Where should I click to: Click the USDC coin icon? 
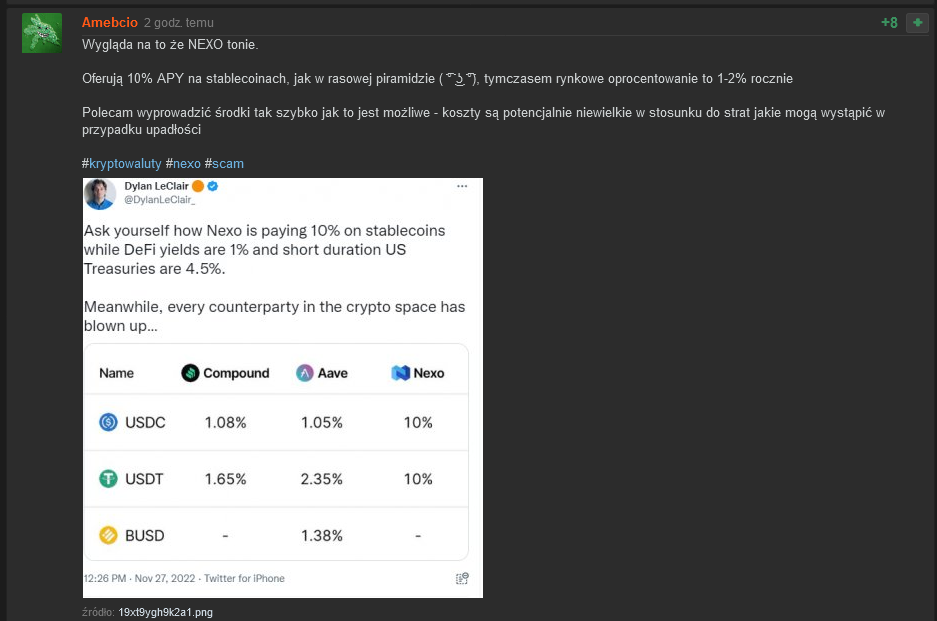click(109, 423)
